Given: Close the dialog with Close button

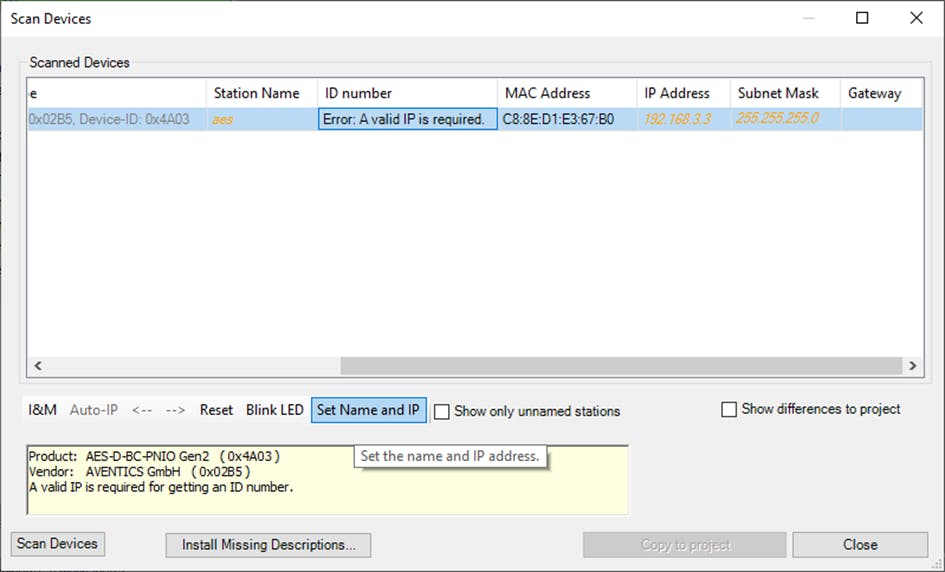Looking at the screenshot, I should [x=860, y=545].
